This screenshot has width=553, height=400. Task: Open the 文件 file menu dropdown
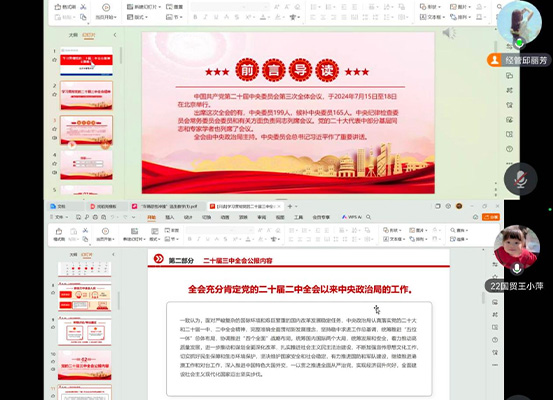61,217
